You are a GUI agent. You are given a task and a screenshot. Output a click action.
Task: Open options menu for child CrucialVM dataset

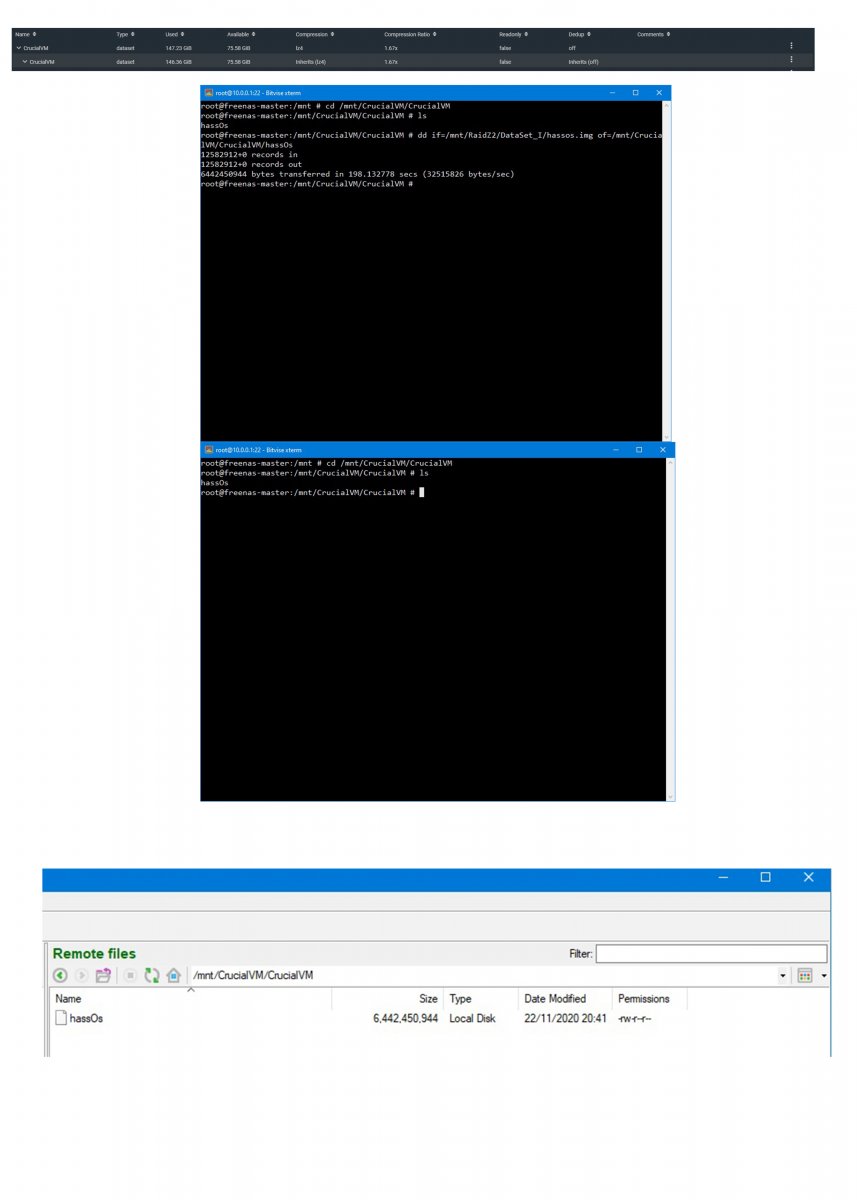(x=791, y=61)
